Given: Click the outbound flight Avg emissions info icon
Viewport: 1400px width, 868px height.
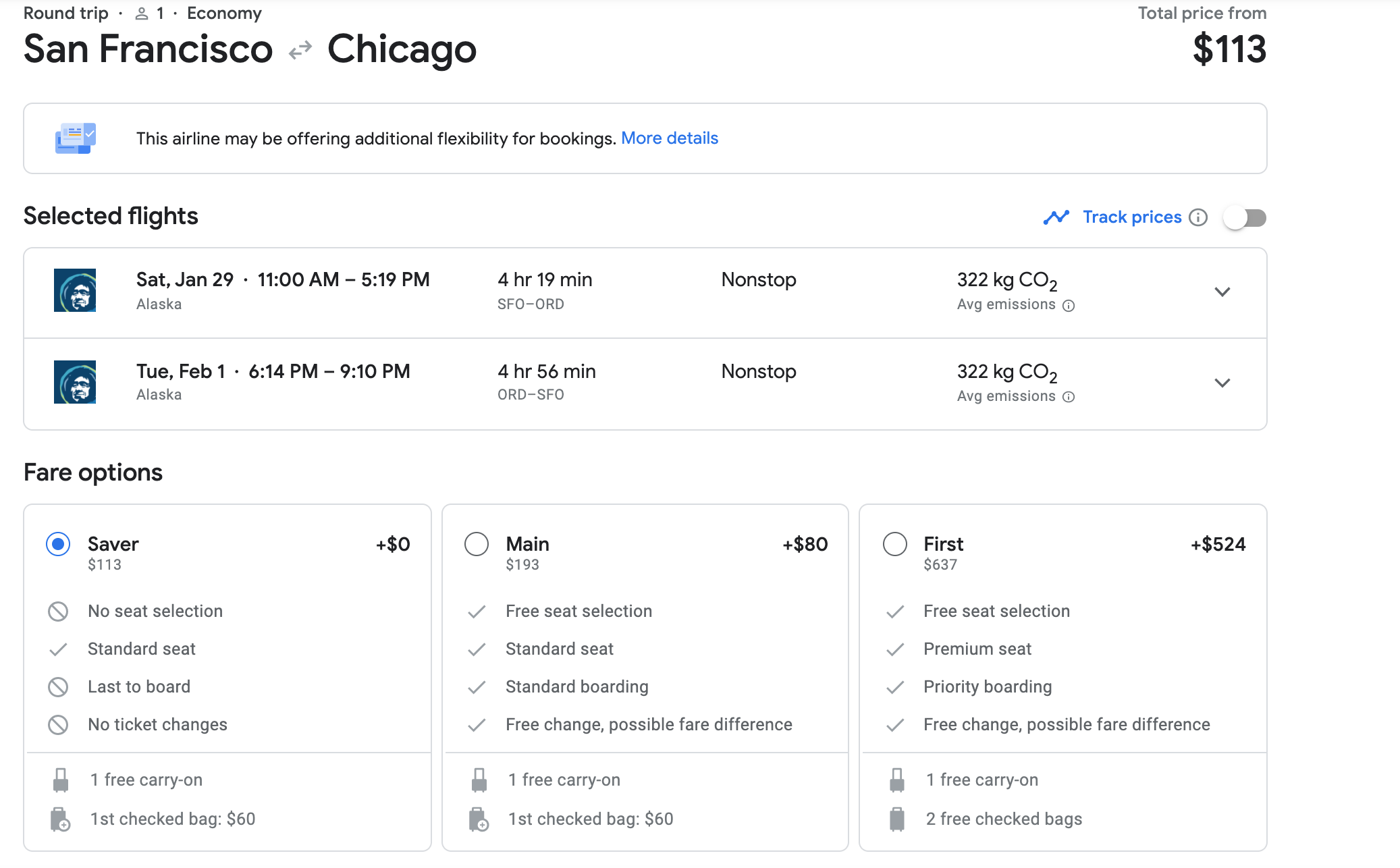Looking at the screenshot, I should click(x=1069, y=306).
